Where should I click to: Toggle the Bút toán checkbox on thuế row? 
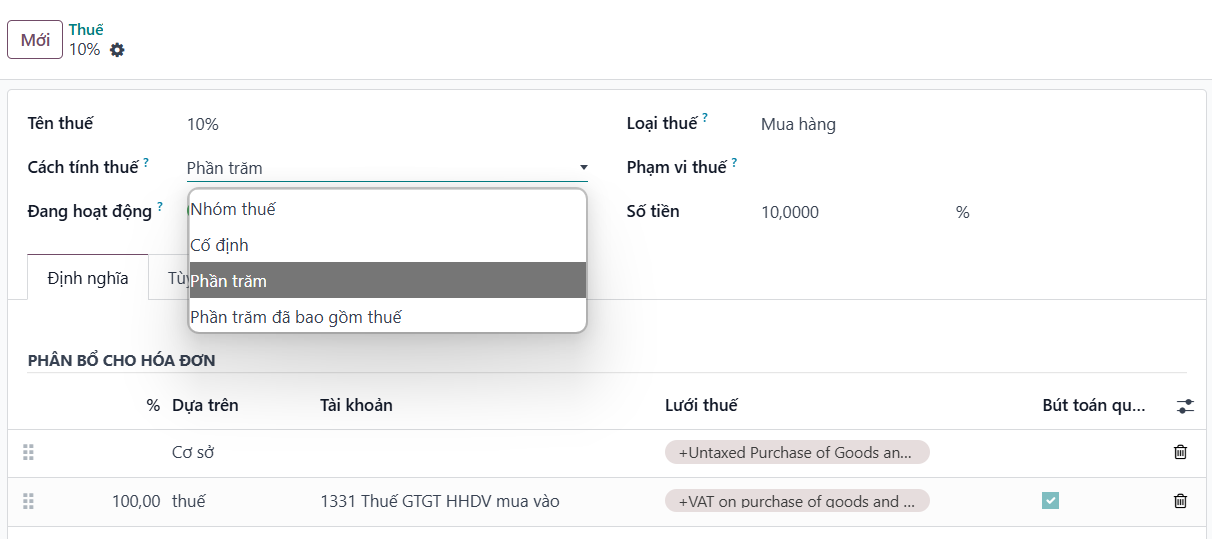pyautogui.click(x=1050, y=501)
